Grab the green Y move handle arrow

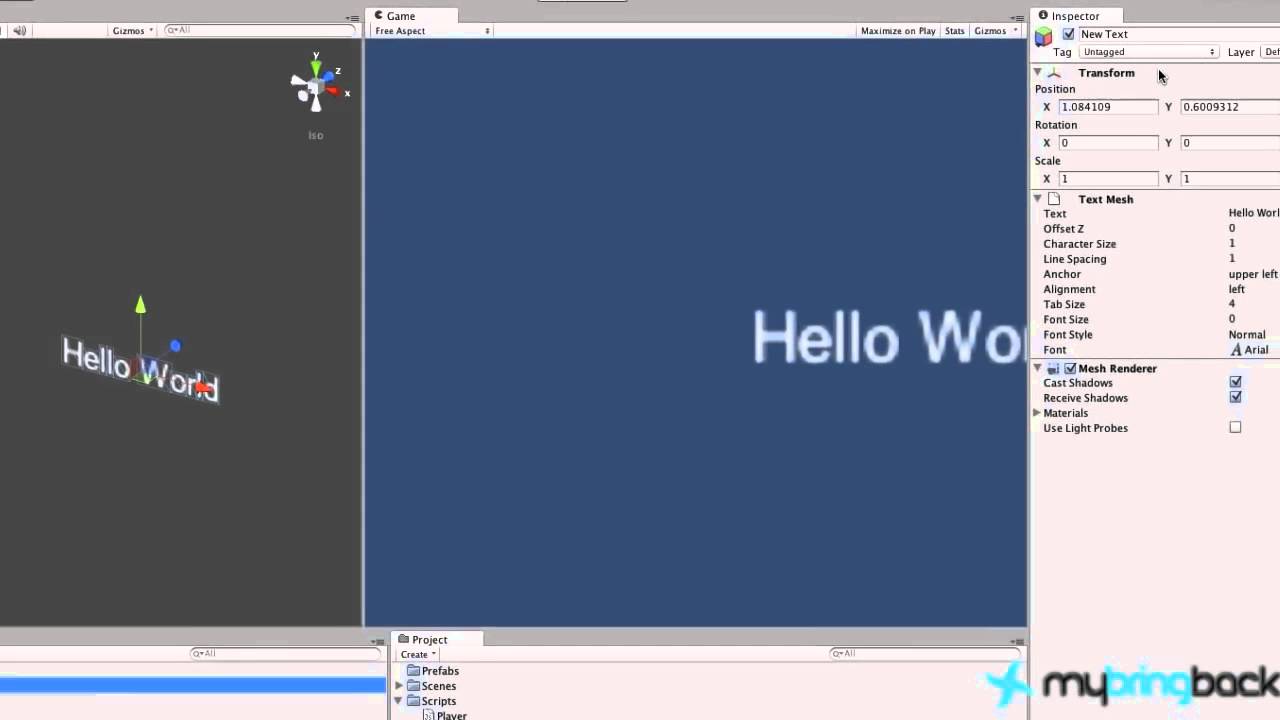pos(141,304)
